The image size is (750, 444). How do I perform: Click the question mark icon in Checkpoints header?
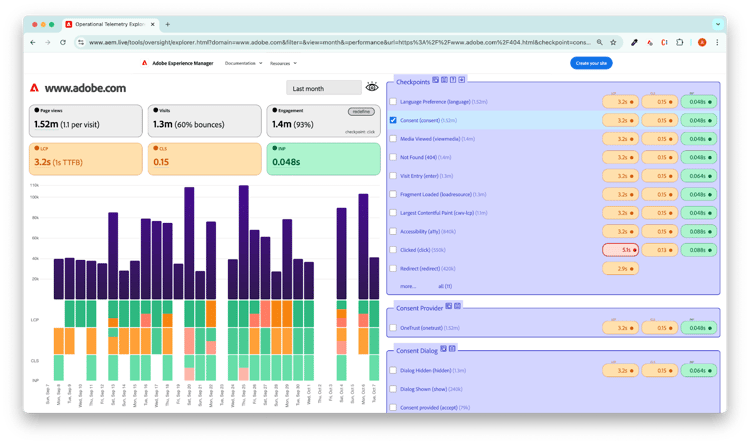tap(453, 79)
